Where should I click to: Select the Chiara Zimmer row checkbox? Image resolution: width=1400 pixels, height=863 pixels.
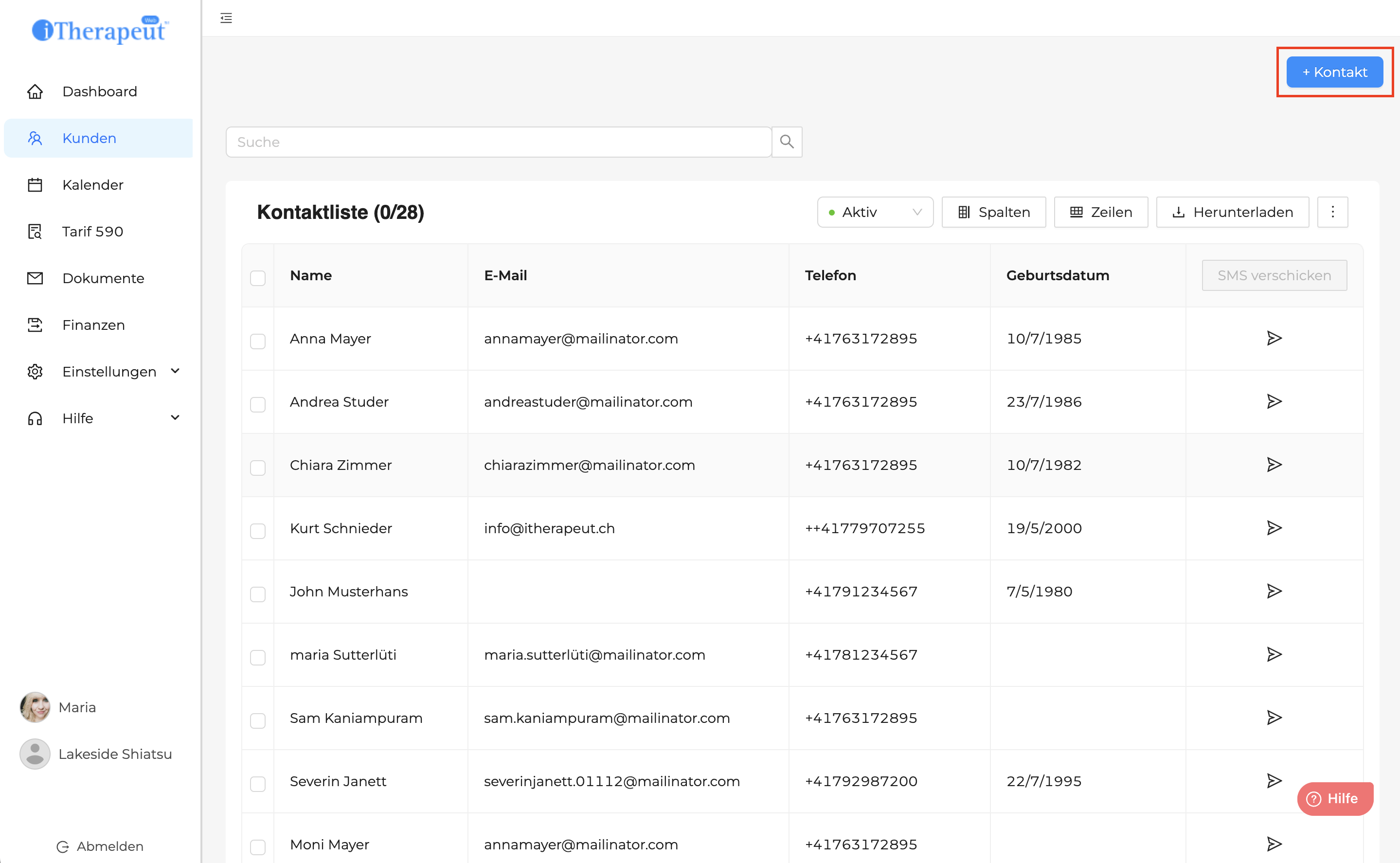pos(258,467)
